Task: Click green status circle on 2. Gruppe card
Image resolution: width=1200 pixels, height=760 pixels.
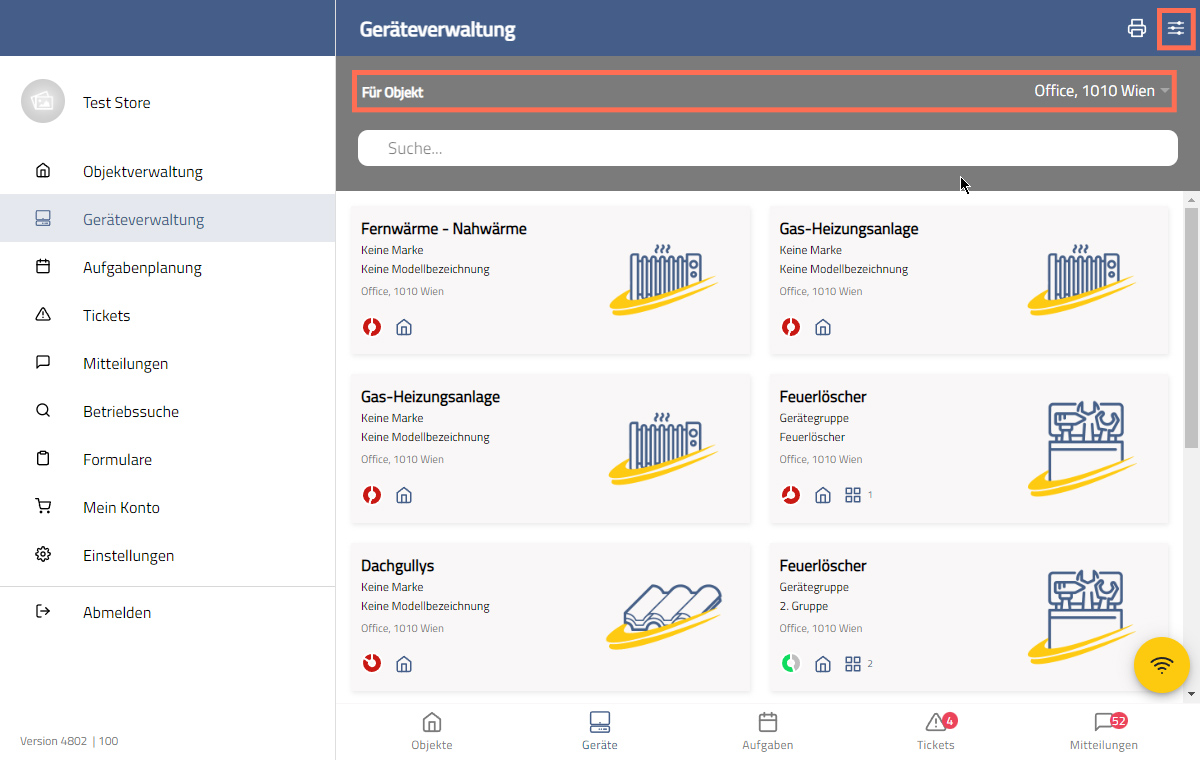Action: 790,664
